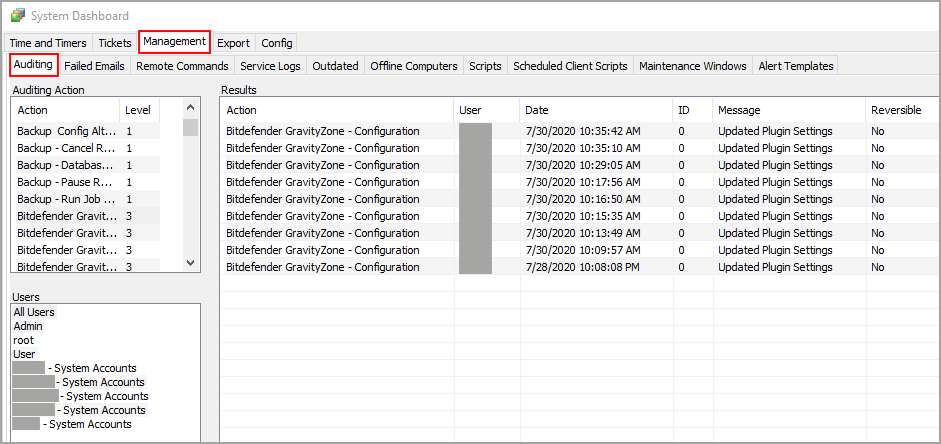
Task: Open the Time and Timers tab
Action: [x=47, y=43]
